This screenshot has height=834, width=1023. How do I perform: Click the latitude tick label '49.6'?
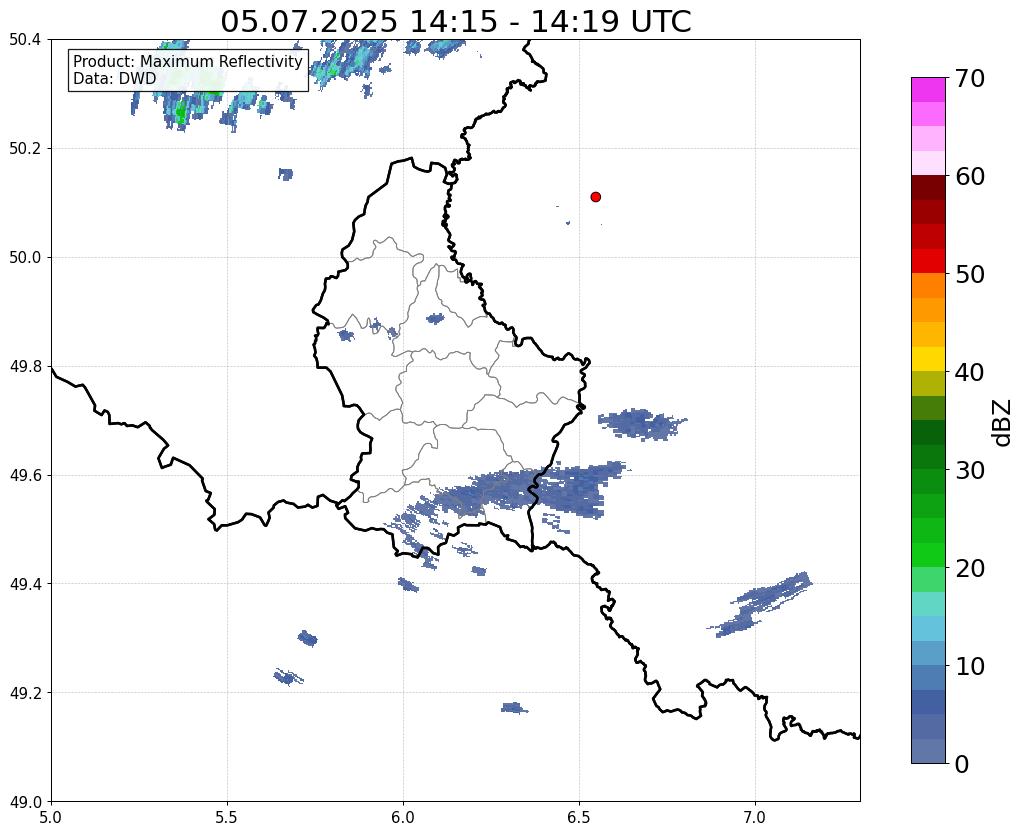[x=25, y=475]
